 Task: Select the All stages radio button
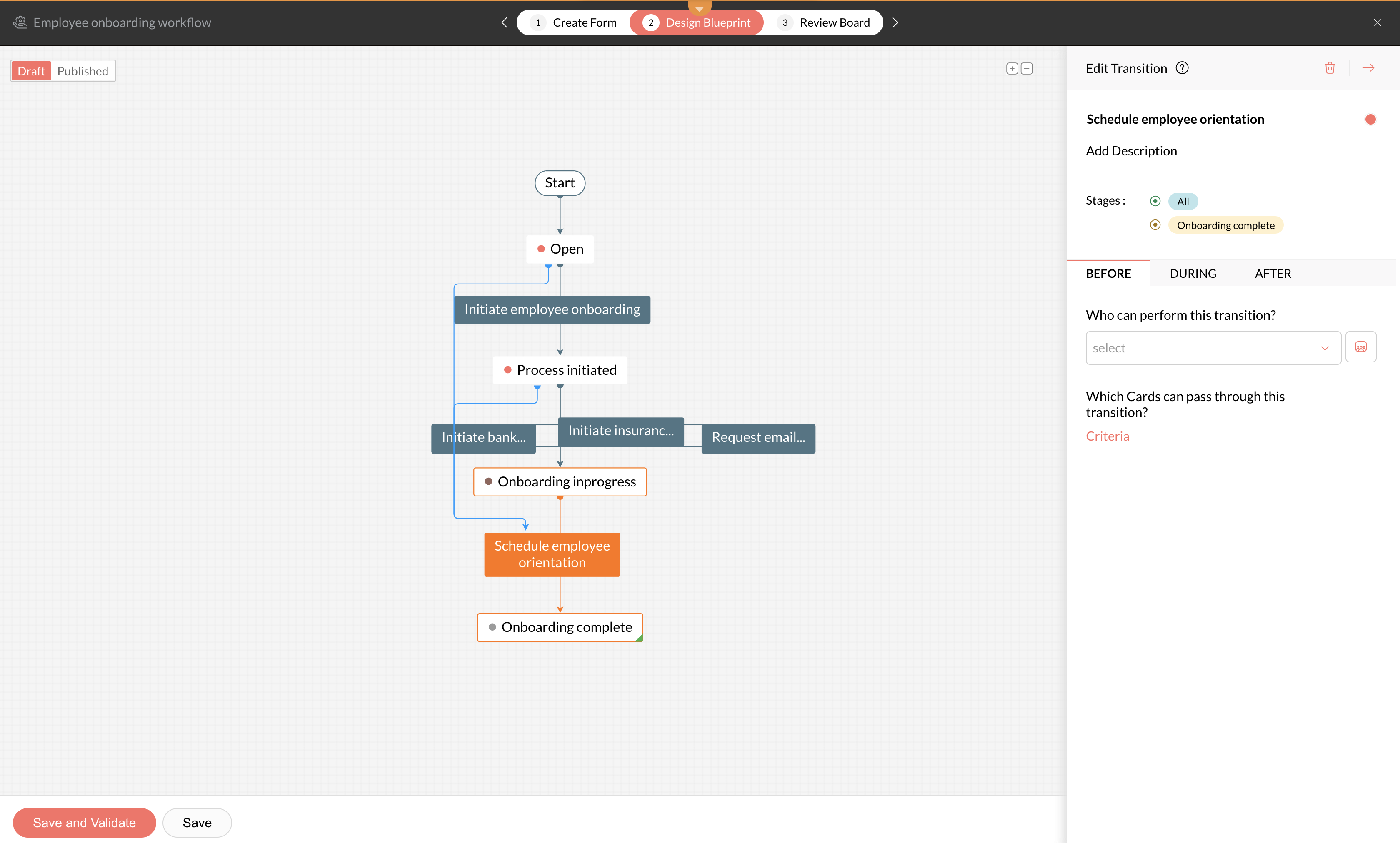[x=1155, y=201]
